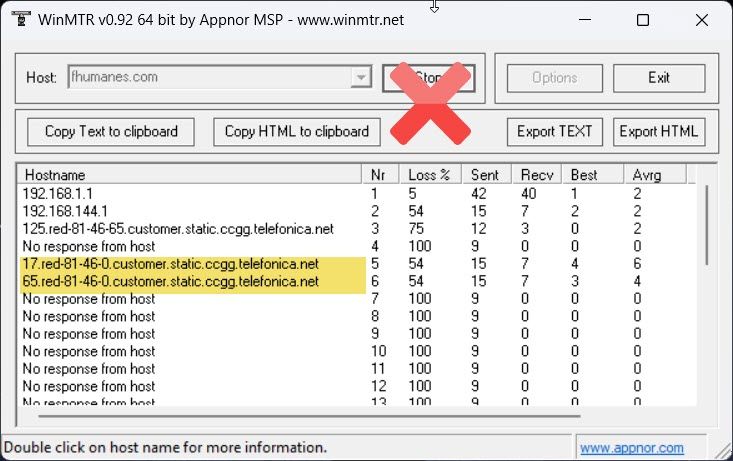This screenshot has width=733, height=461.
Task: Click the Exit button
Action: pyautogui.click(x=658, y=78)
